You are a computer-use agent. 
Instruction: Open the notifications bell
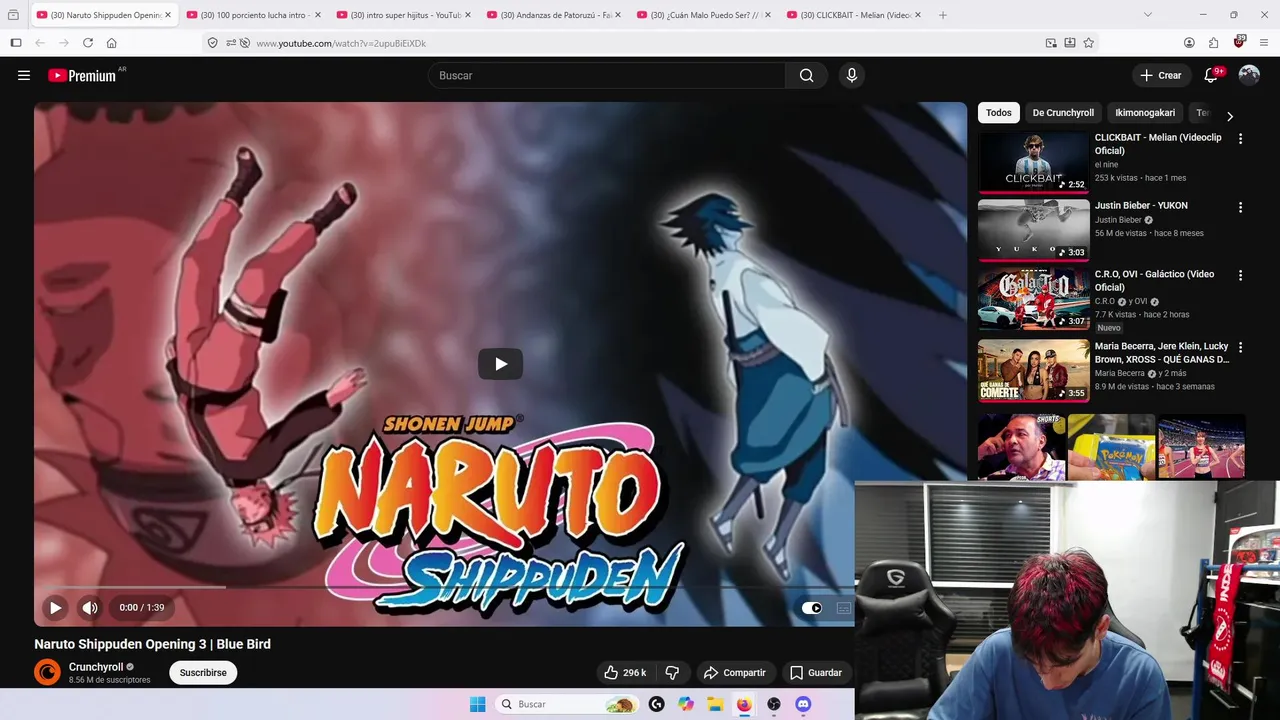tap(1211, 75)
